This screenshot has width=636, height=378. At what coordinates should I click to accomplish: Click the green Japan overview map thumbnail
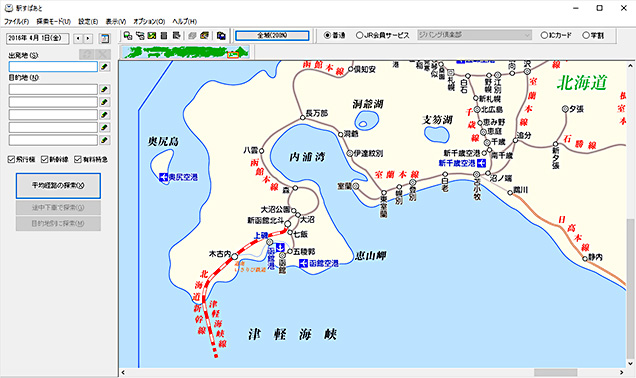click(x=185, y=52)
